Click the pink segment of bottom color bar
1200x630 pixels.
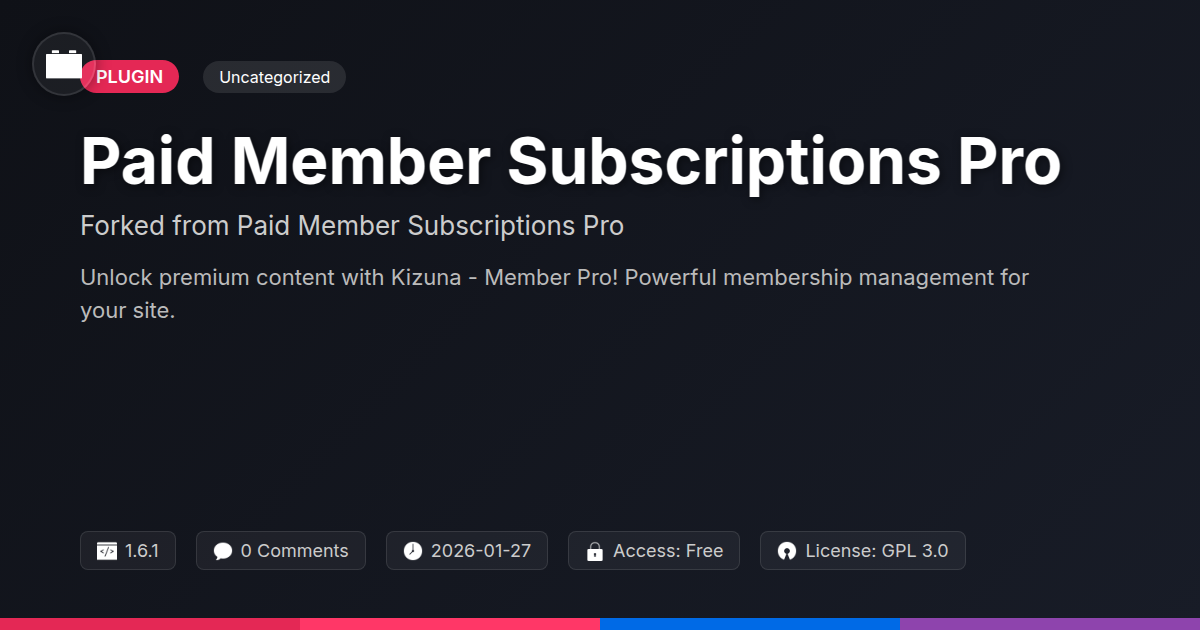[x=450, y=624]
